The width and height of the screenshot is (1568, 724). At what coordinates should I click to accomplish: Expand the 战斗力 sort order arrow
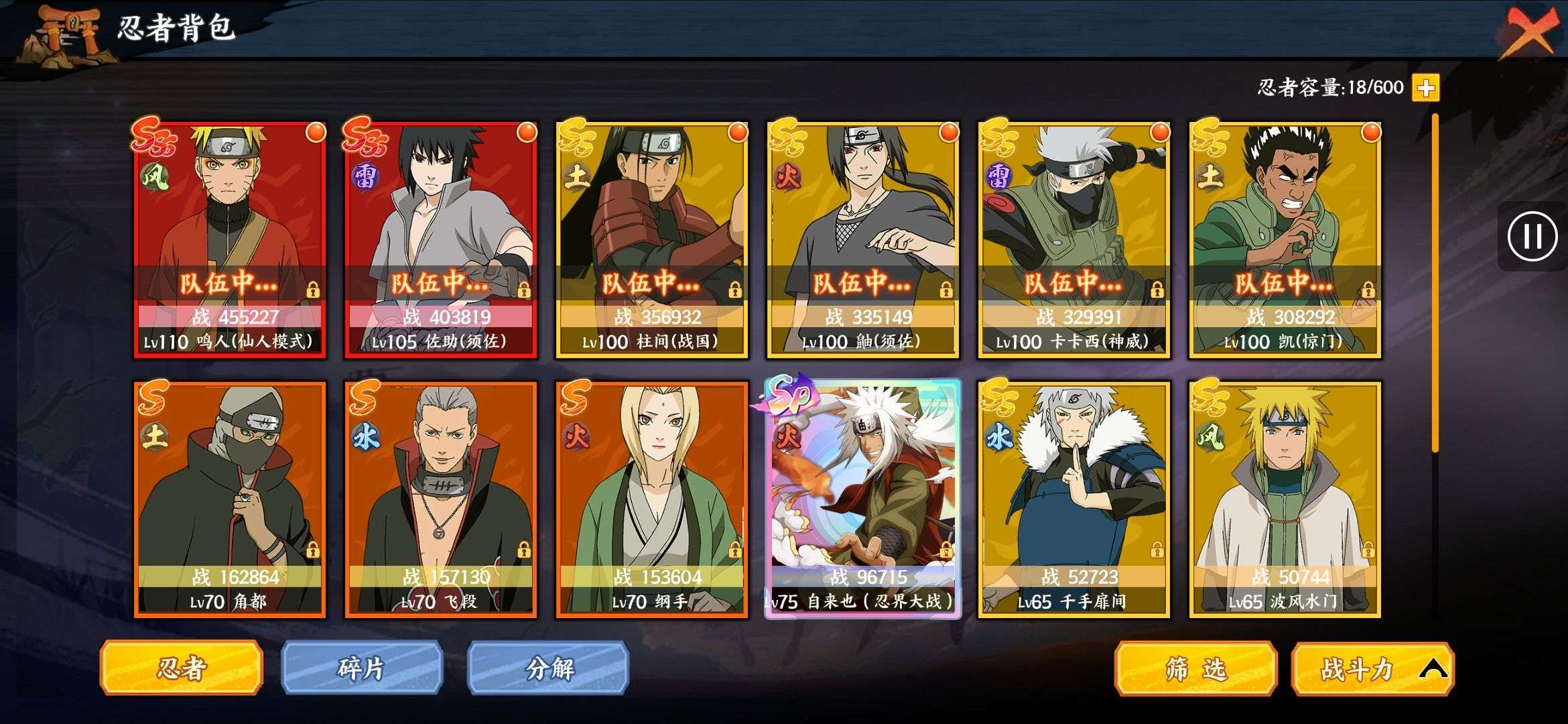1433,668
